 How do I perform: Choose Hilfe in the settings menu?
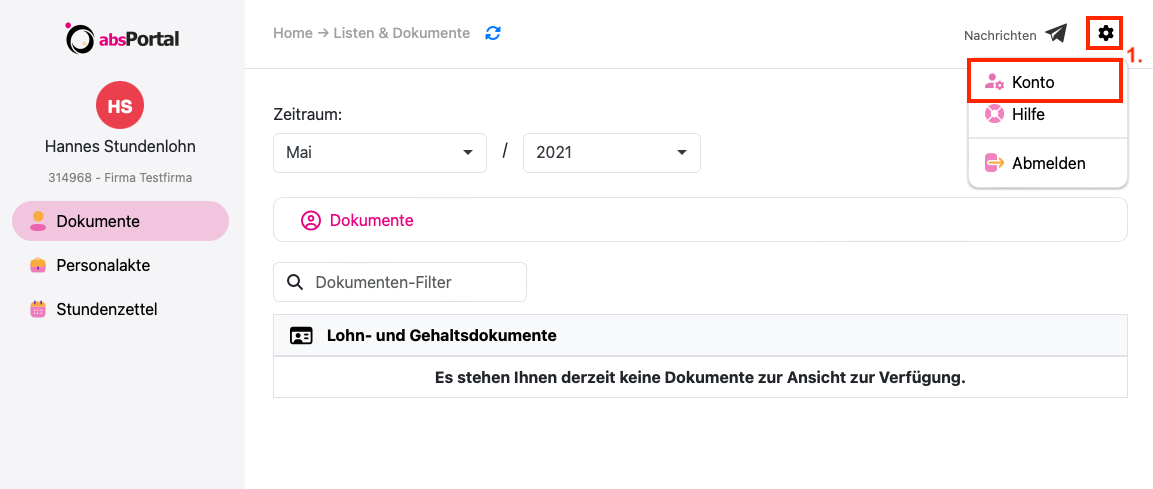click(1028, 114)
